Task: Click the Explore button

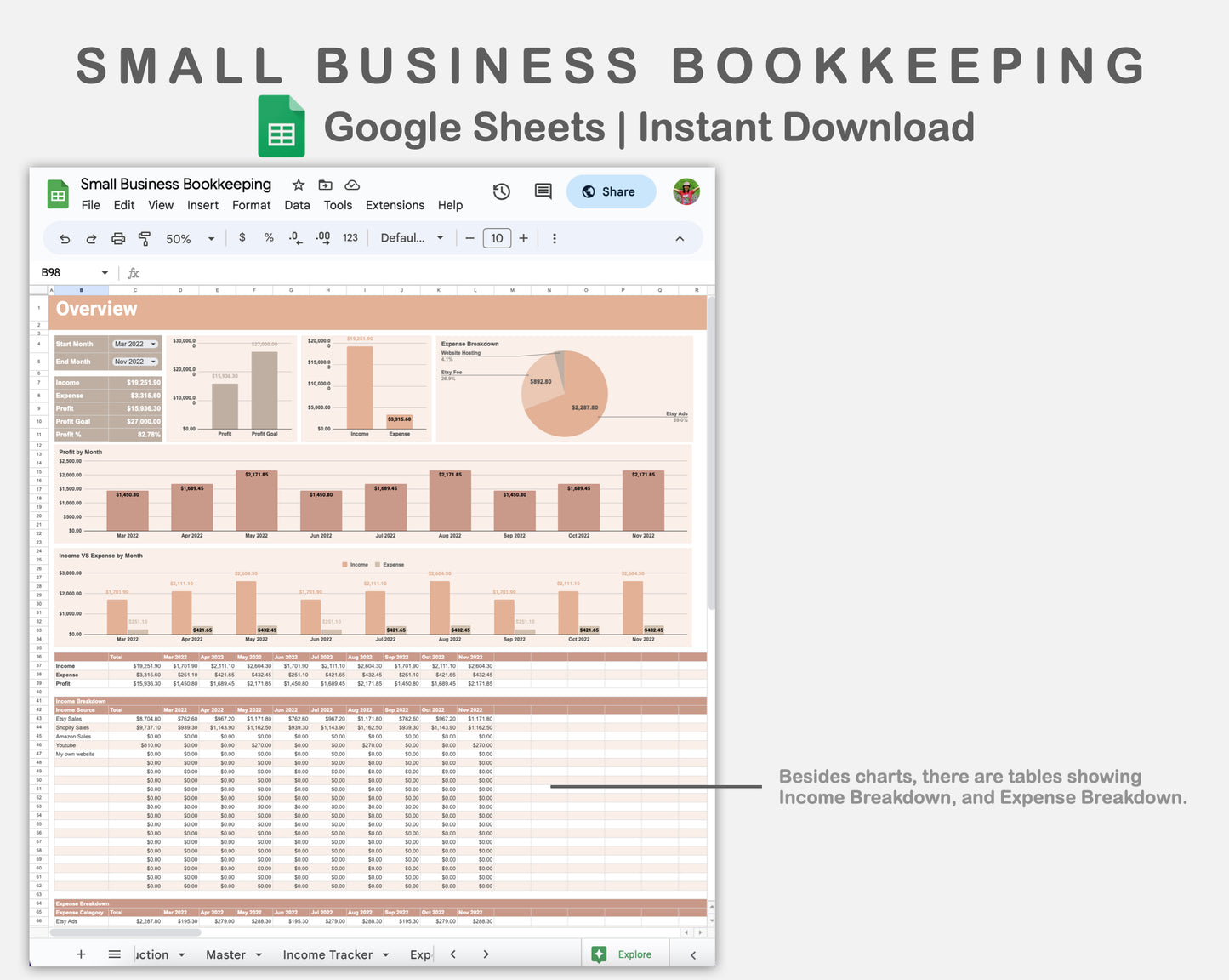Action: pyautogui.click(x=625, y=954)
